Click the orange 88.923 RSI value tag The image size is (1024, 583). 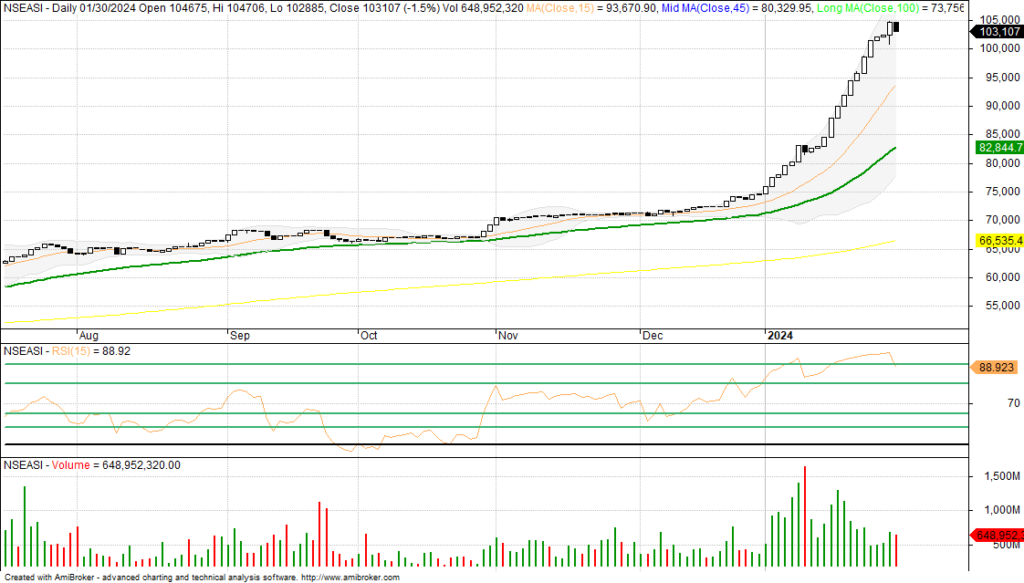[x=996, y=368]
